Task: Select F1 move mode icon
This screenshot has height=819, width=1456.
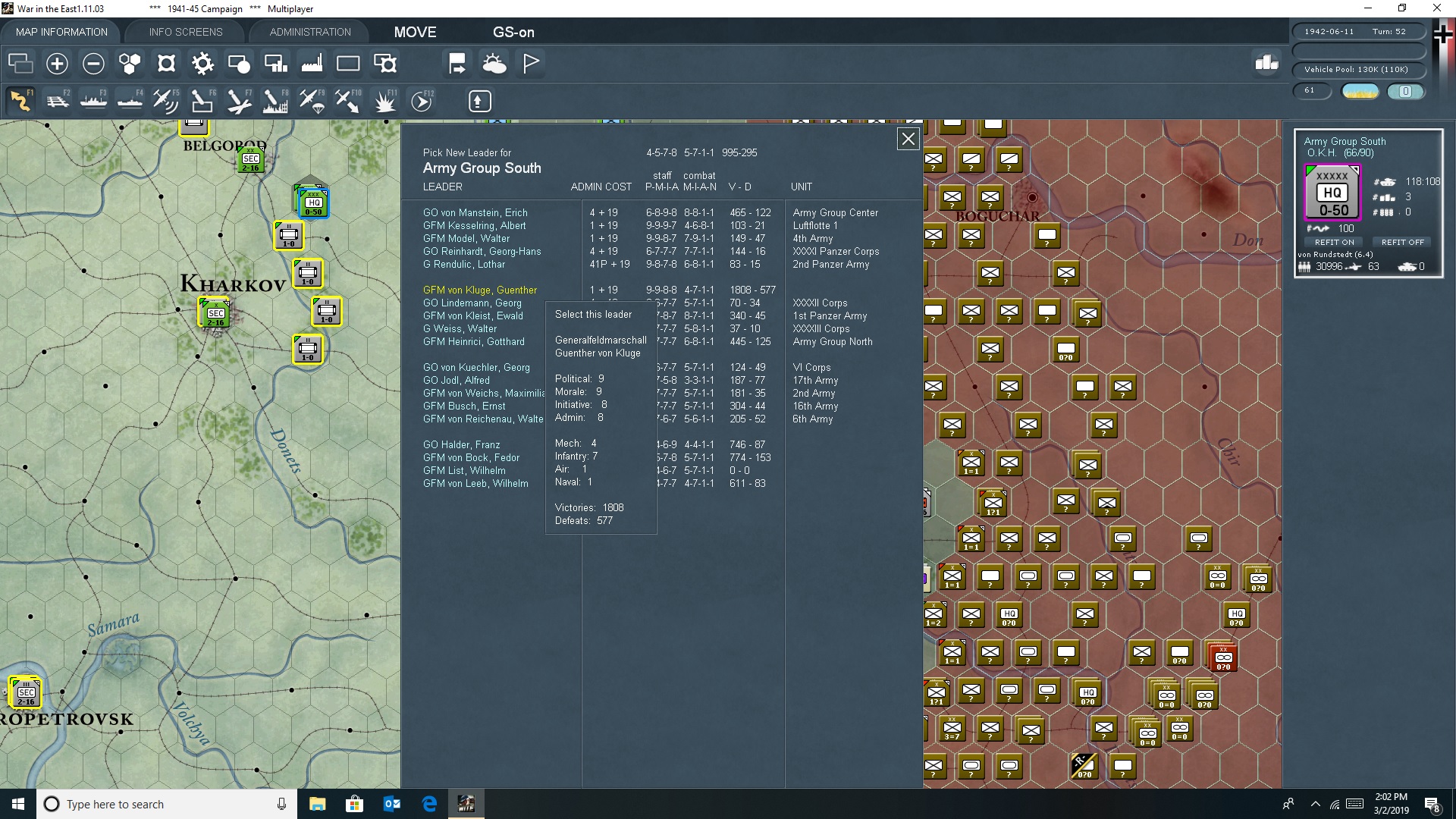Action: pos(20,101)
